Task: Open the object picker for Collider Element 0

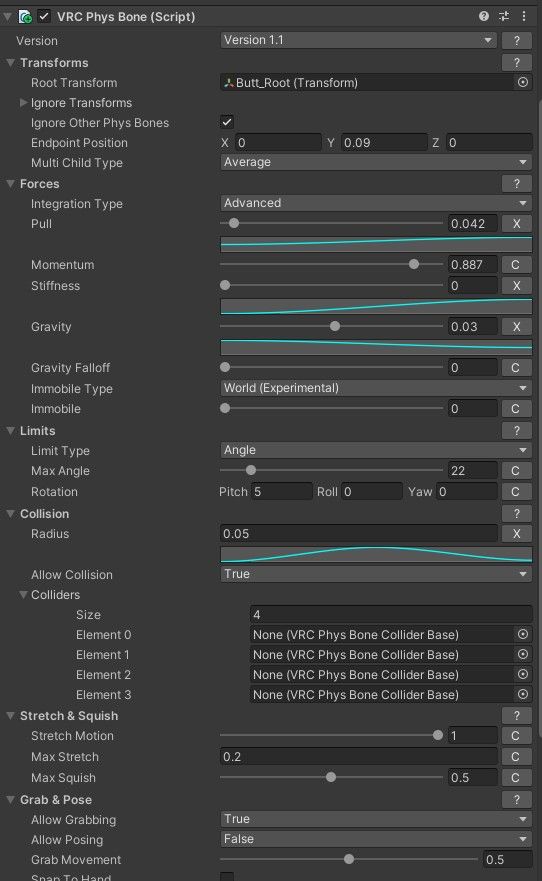Action: click(x=523, y=634)
